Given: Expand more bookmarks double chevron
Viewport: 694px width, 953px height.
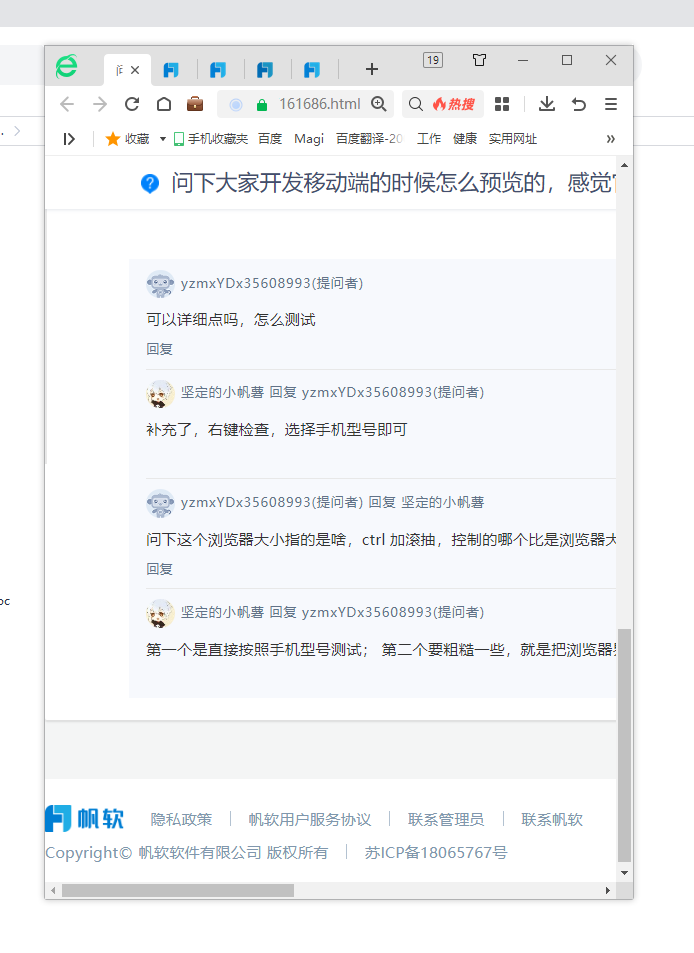Looking at the screenshot, I should pos(610,139).
